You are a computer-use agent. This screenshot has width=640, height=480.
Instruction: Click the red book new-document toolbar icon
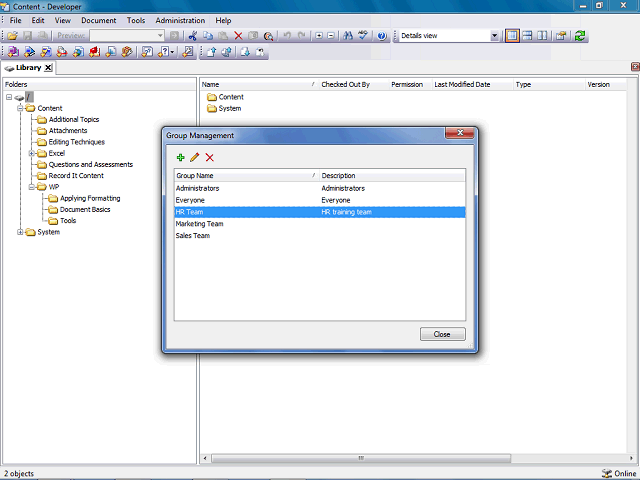click(95, 52)
